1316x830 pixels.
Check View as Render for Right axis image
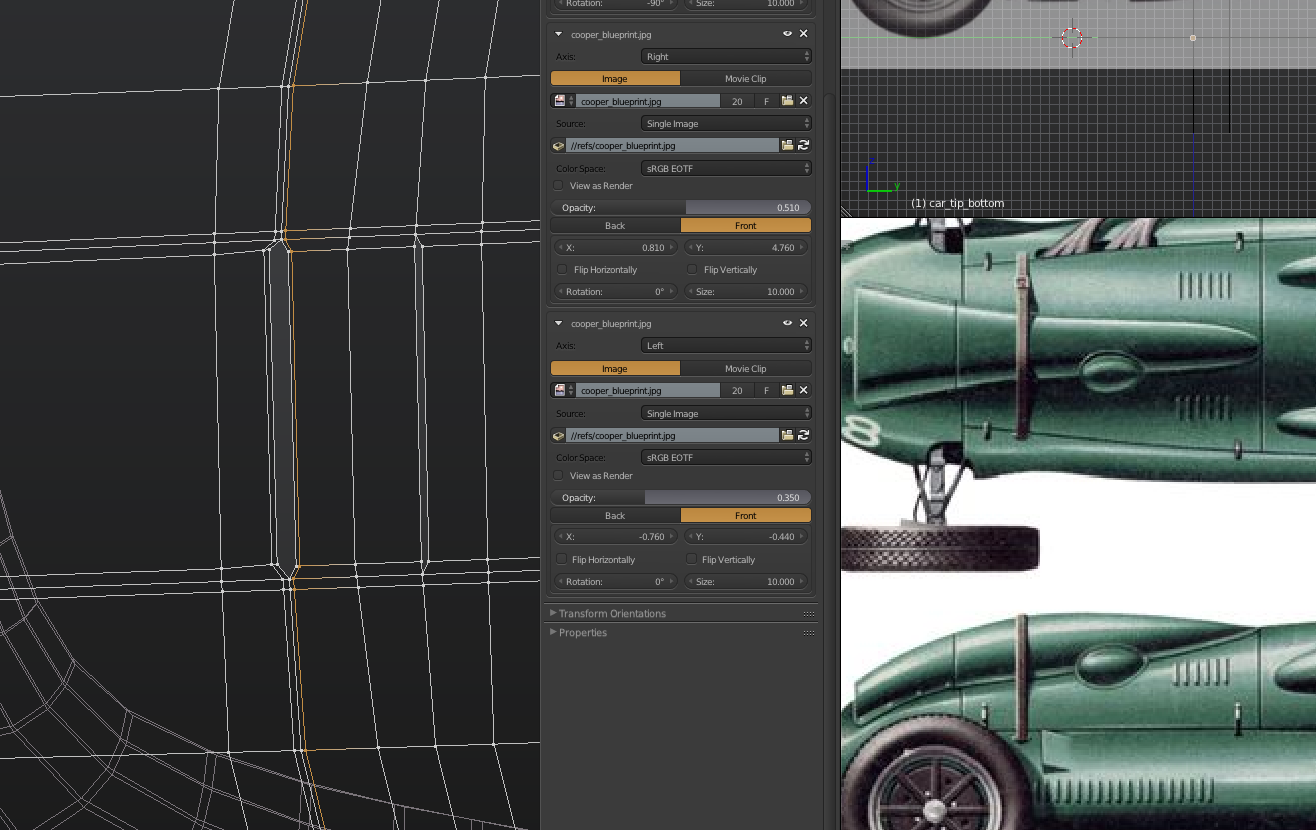coord(559,186)
